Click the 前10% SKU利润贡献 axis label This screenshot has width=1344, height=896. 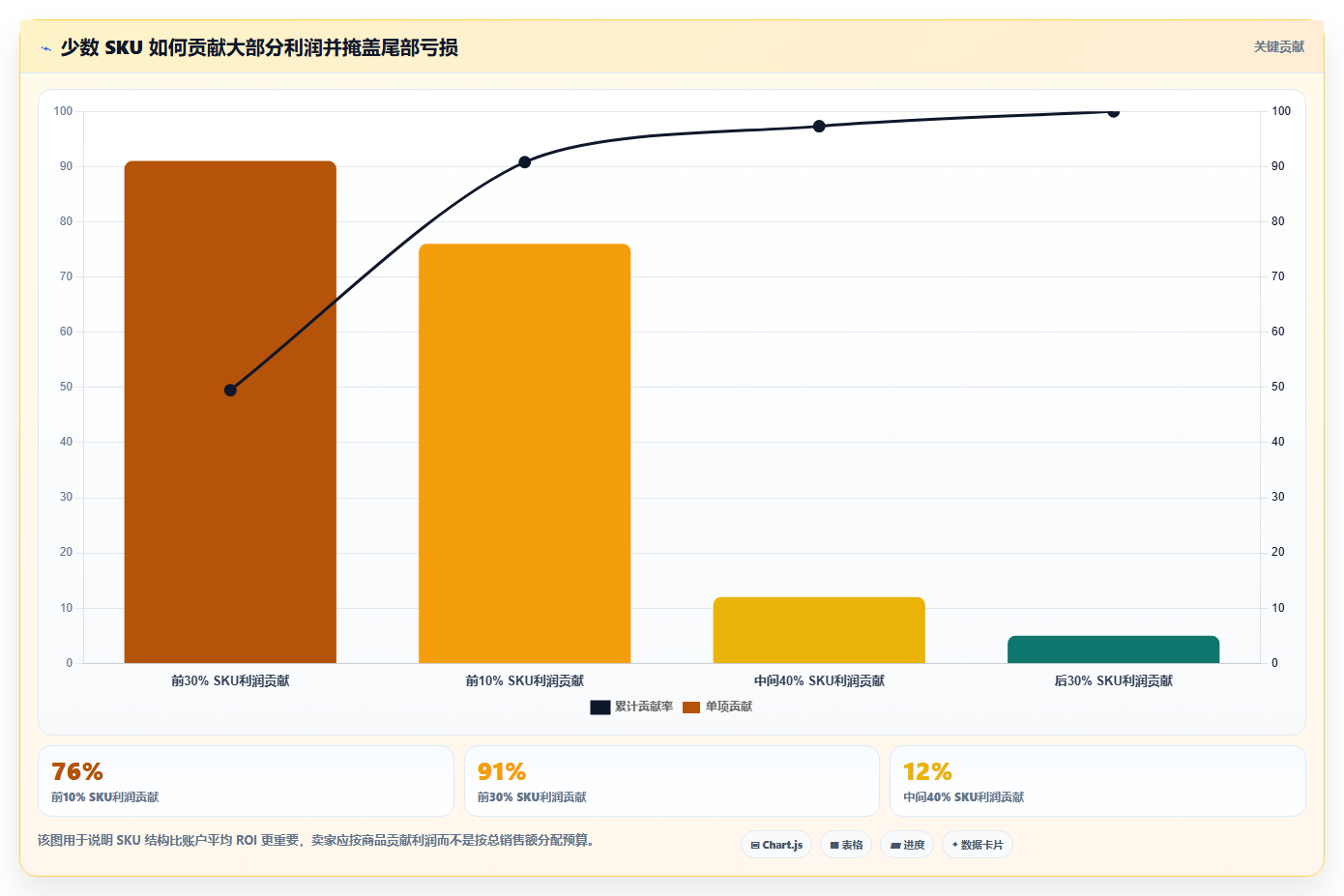[525, 680]
